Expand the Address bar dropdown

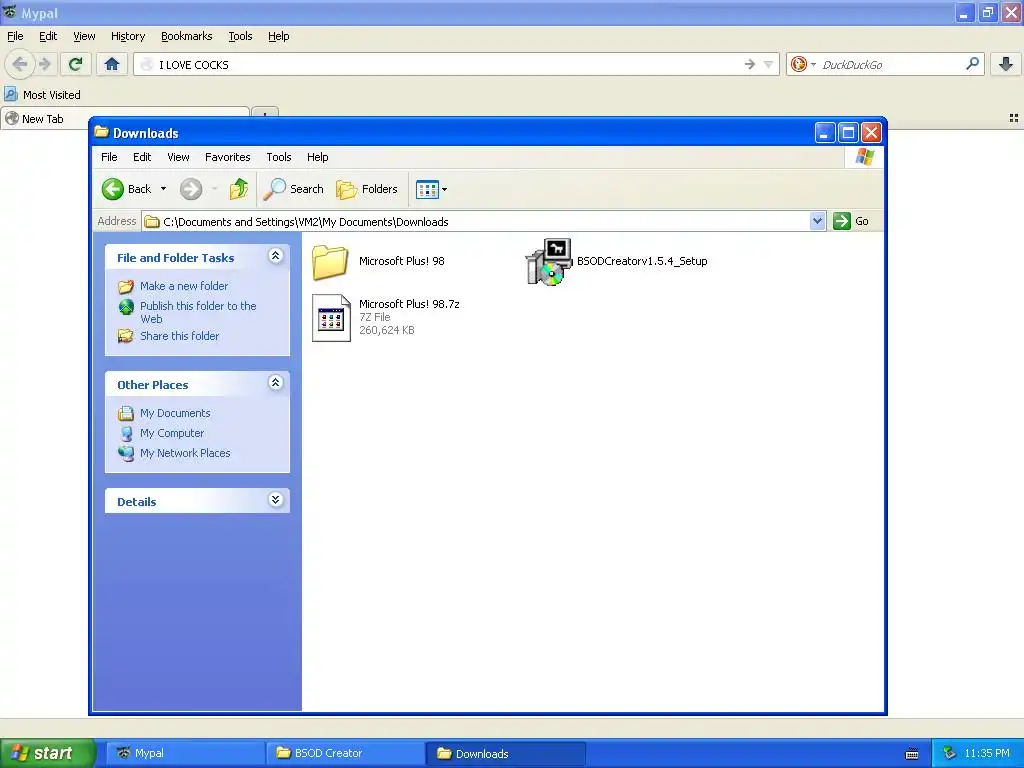[x=817, y=221]
